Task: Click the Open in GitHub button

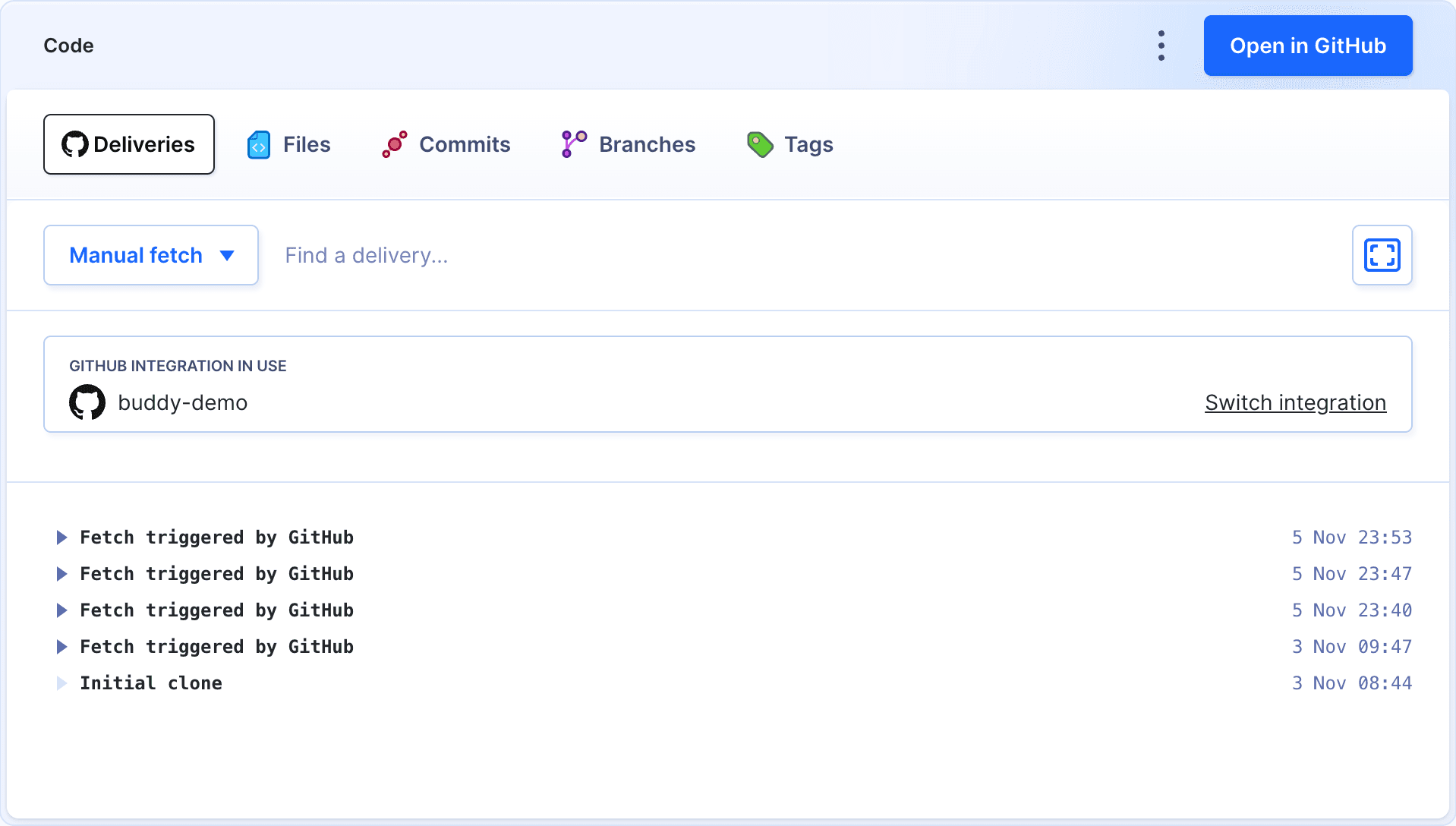Action: 1308,46
